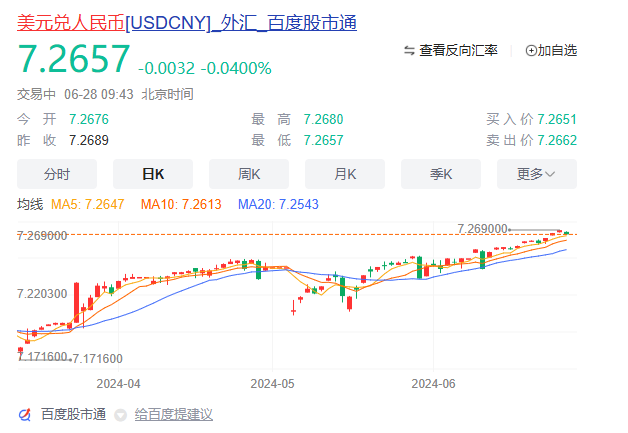Viewport: 628px width, 433px height.
Task: Click the plus icon of 加自选
Action: [531, 51]
